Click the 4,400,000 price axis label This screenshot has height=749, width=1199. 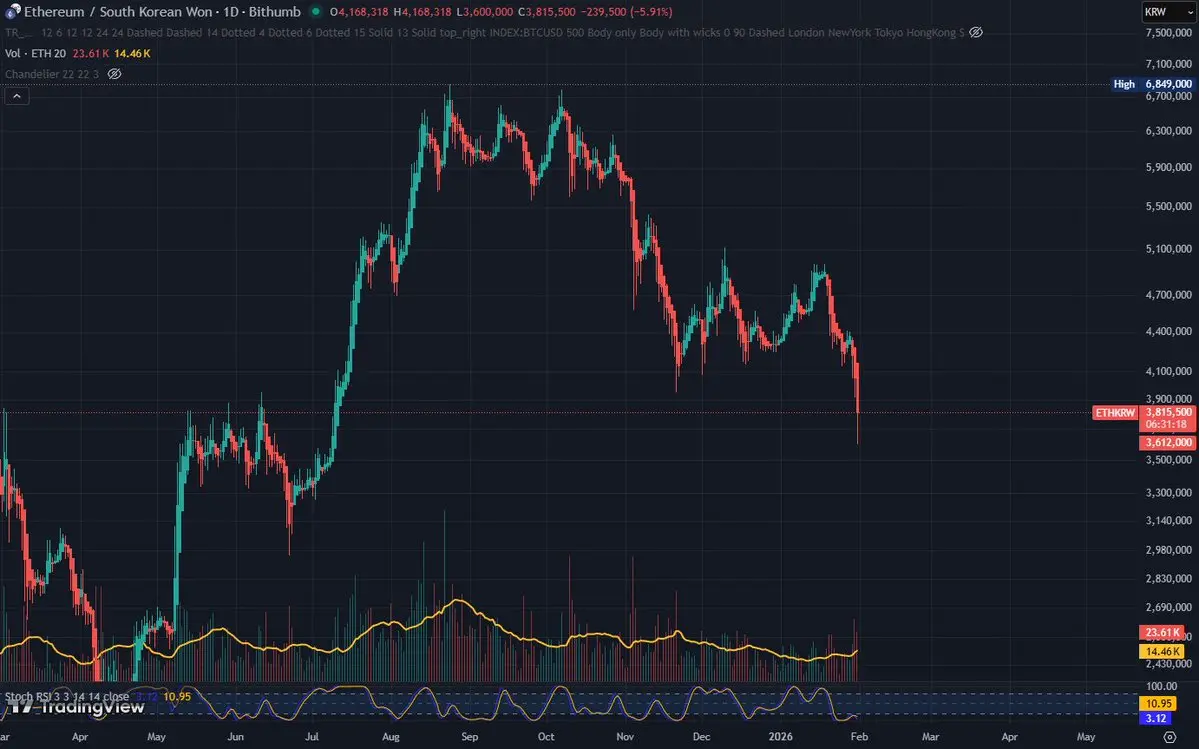pos(1168,332)
